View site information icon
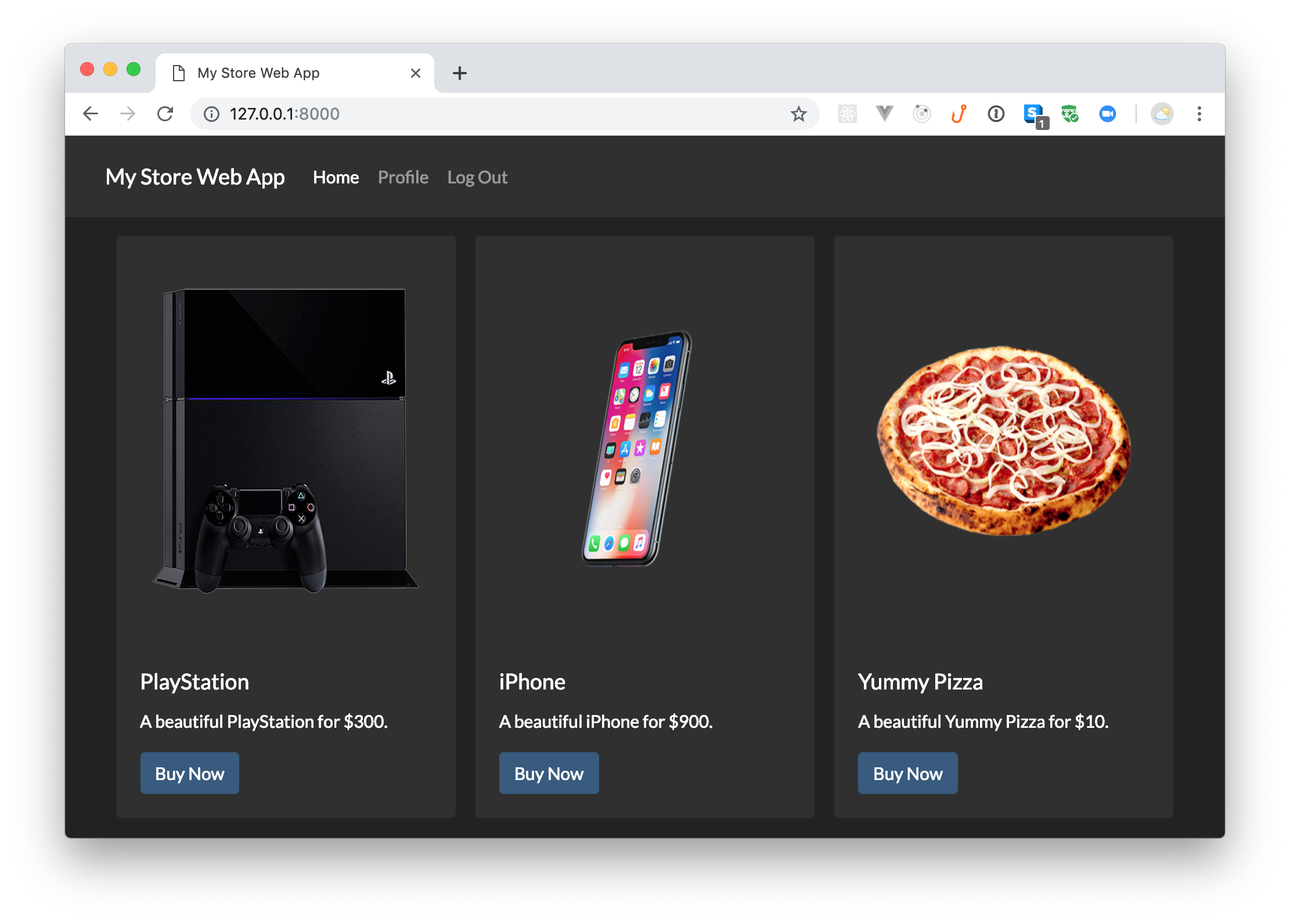 pyautogui.click(x=212, y=114)
